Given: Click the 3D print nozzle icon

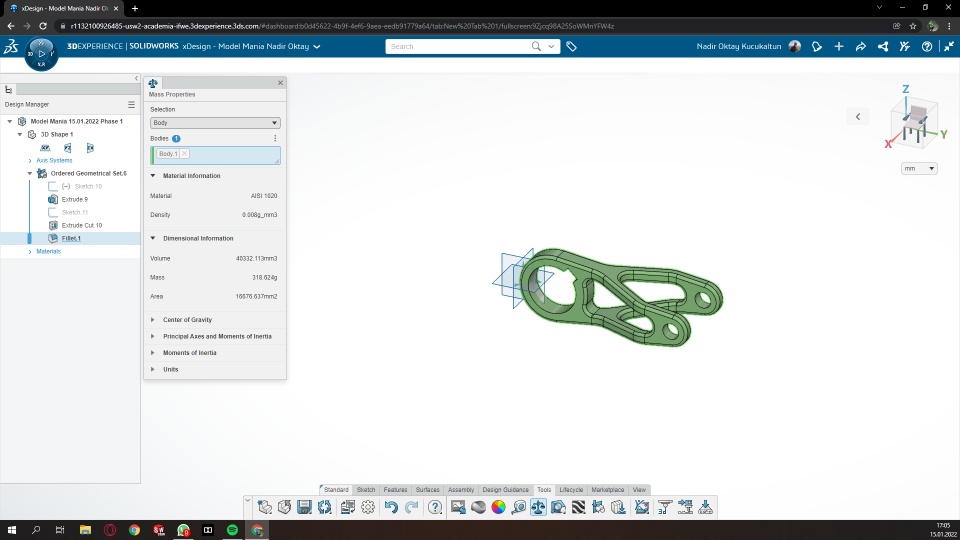Looking at the screenshot, I should tap(665, 507).
